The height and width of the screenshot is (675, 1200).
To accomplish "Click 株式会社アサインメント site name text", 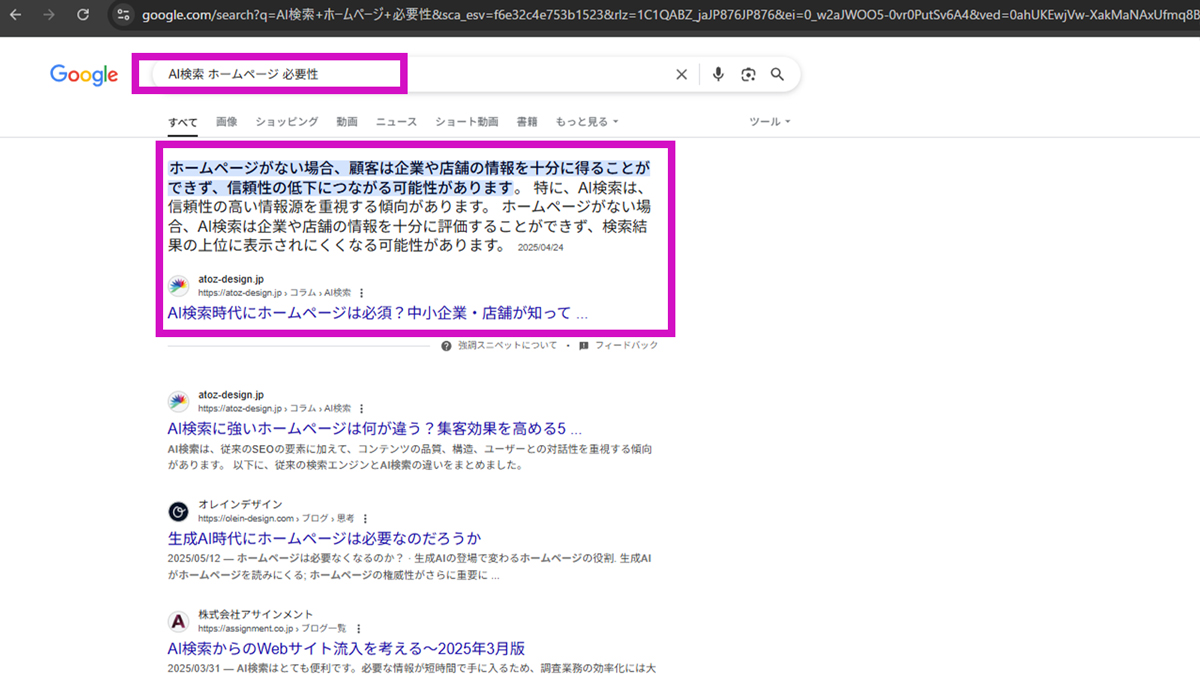I will point(255,614).
